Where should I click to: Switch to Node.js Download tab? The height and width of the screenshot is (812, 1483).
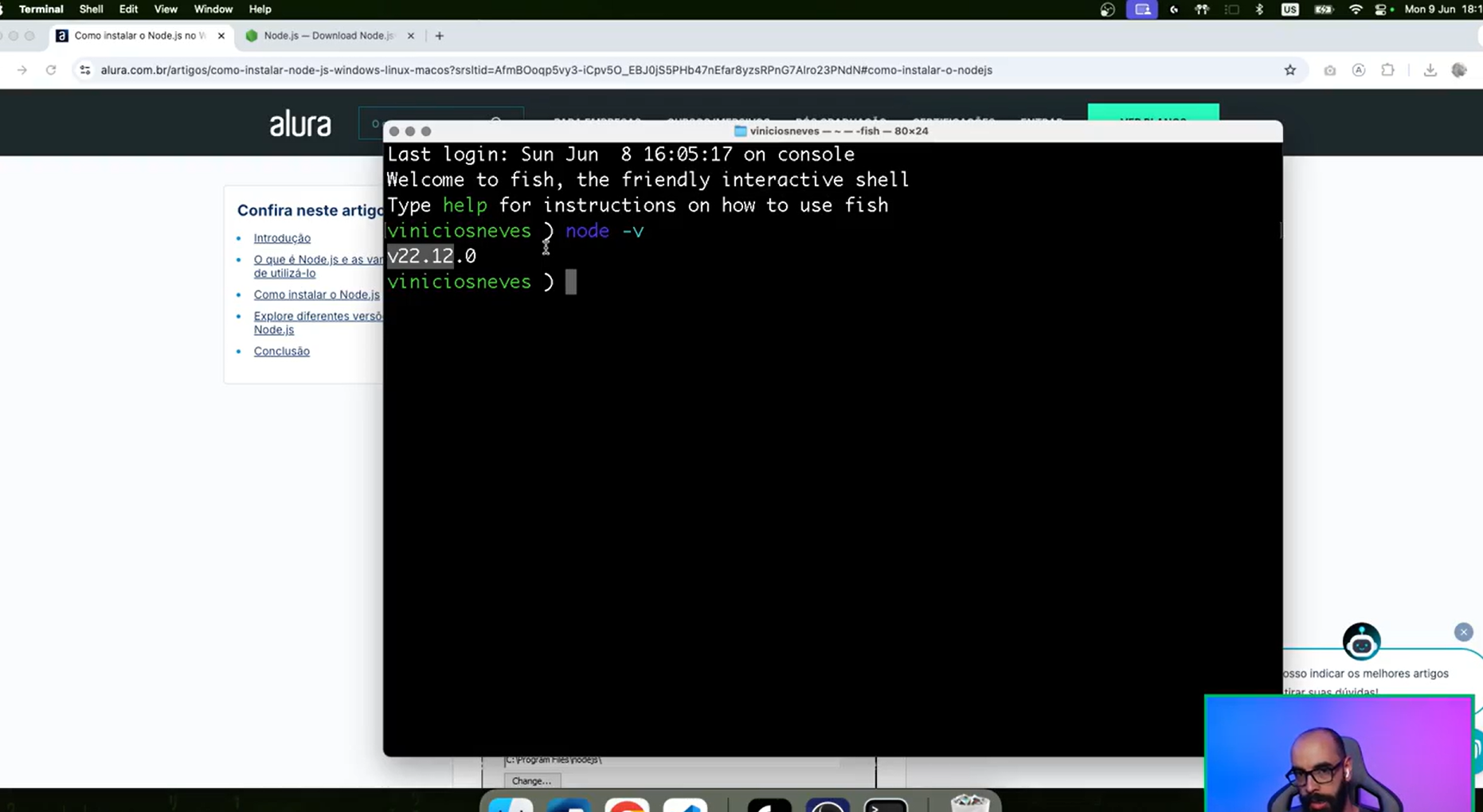click(x=328, y=36)
